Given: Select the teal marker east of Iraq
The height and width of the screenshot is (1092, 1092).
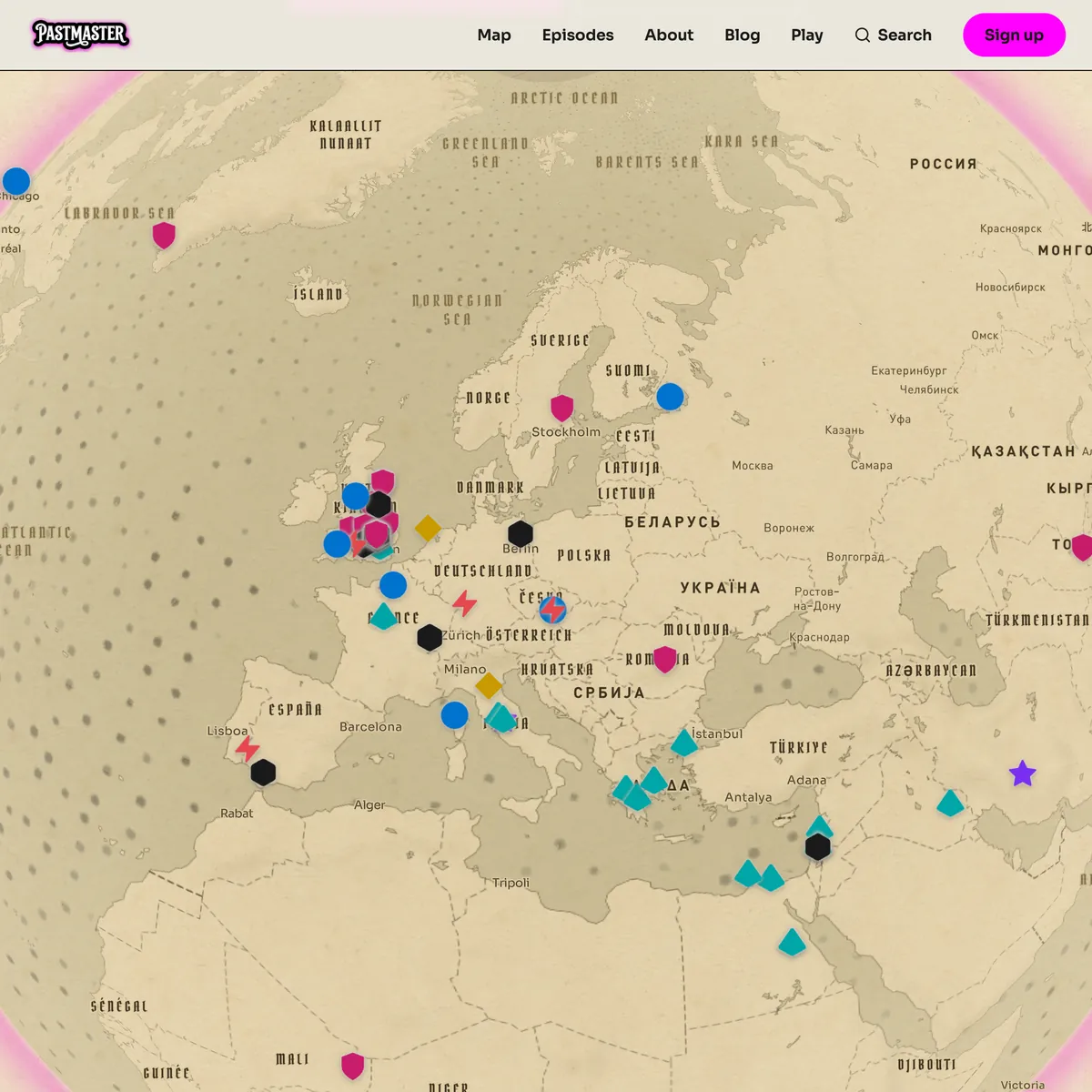Looking at the screenshot, I should (x=950, y=804).
